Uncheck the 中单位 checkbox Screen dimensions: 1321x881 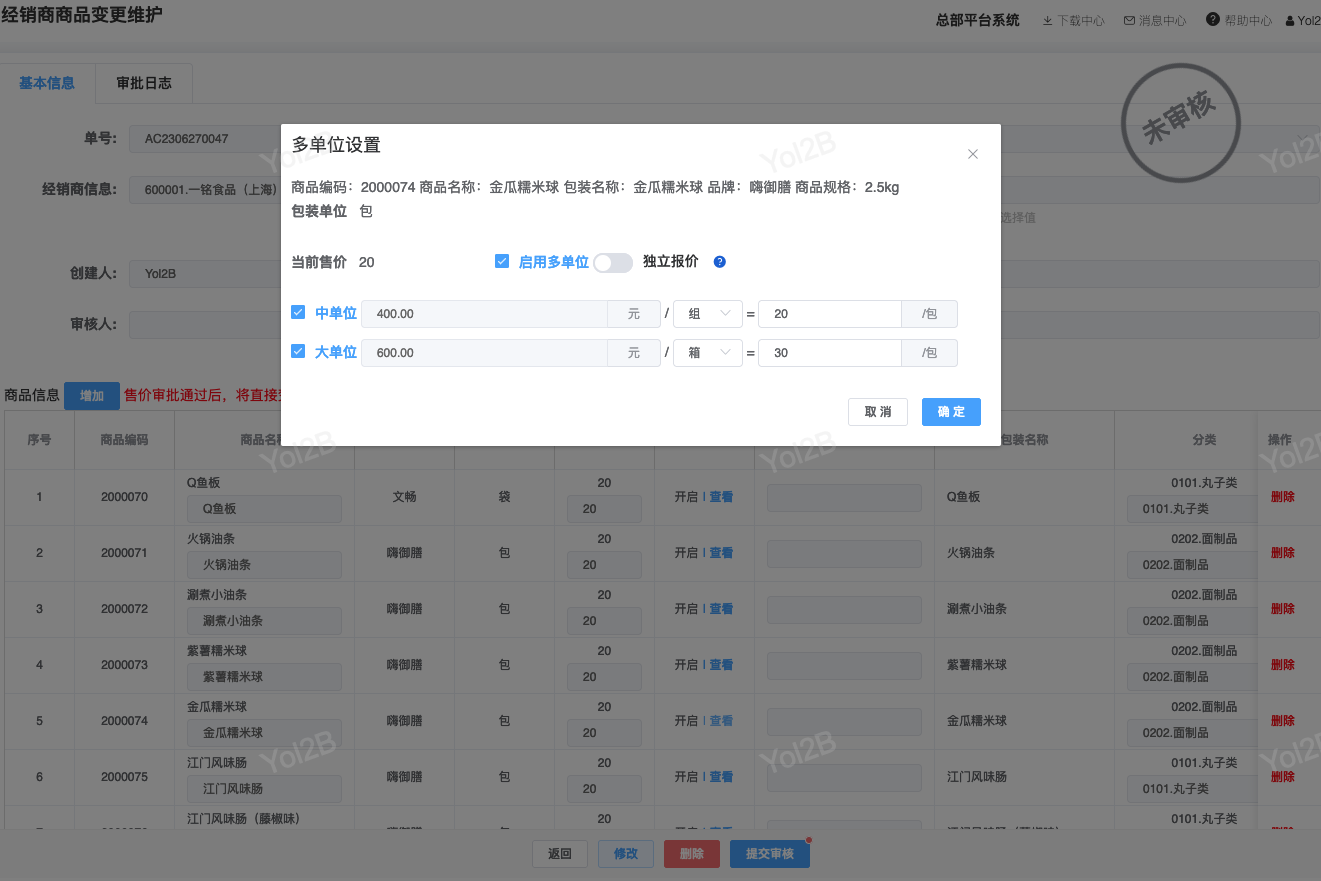[x=298, y=313]
